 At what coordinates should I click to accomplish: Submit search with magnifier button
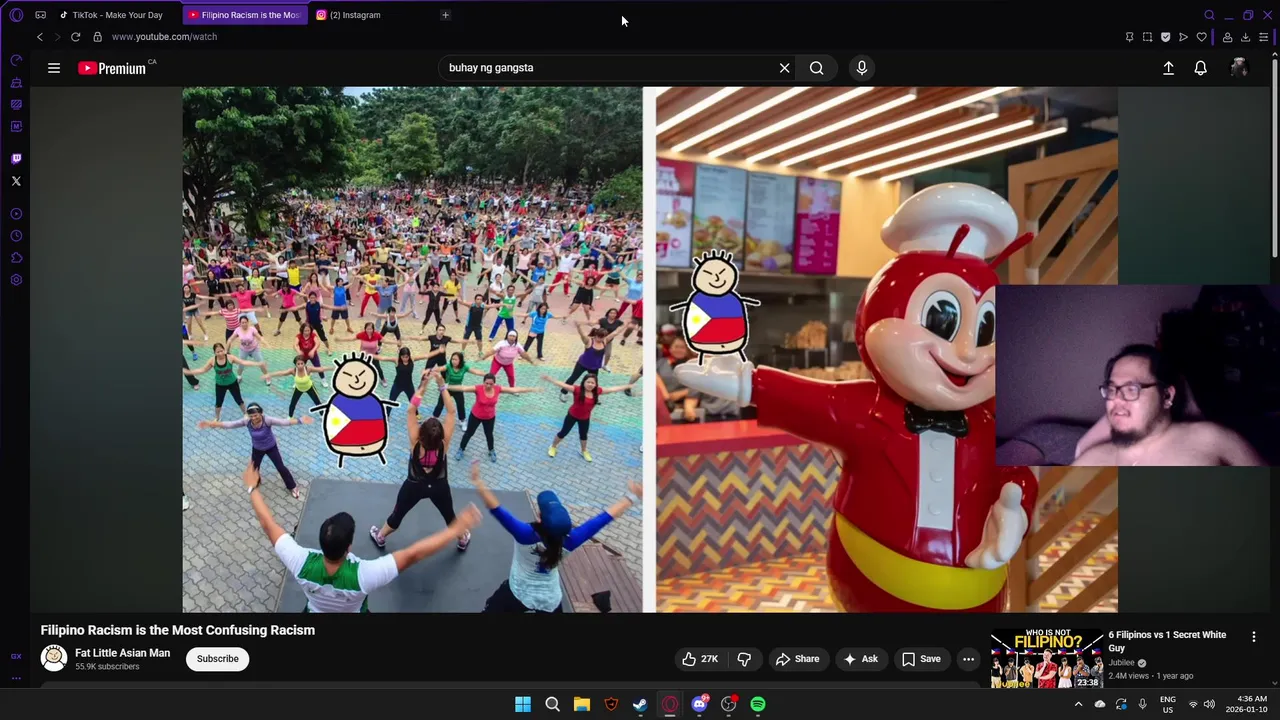coord(817,68)
